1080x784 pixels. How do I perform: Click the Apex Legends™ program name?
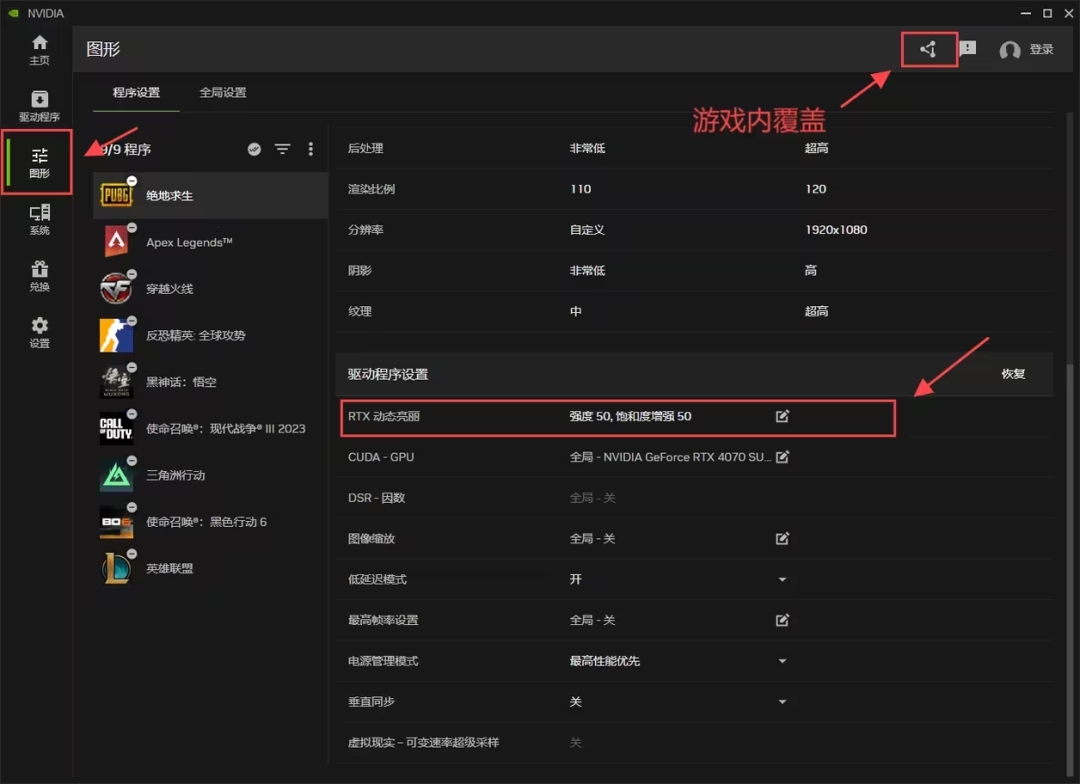(x=189, y=243)
